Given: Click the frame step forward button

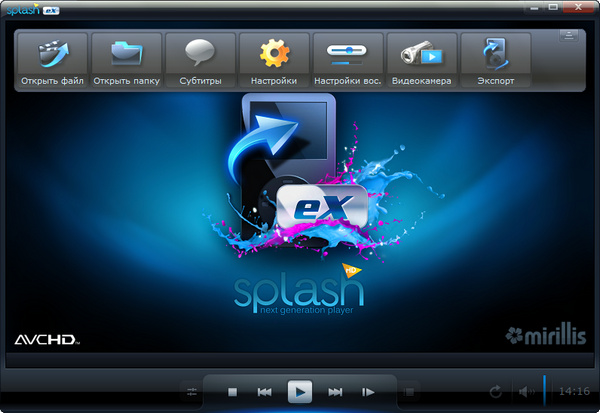Looking at the screenshot, I should pyautogui.click(x=368, y=392).
